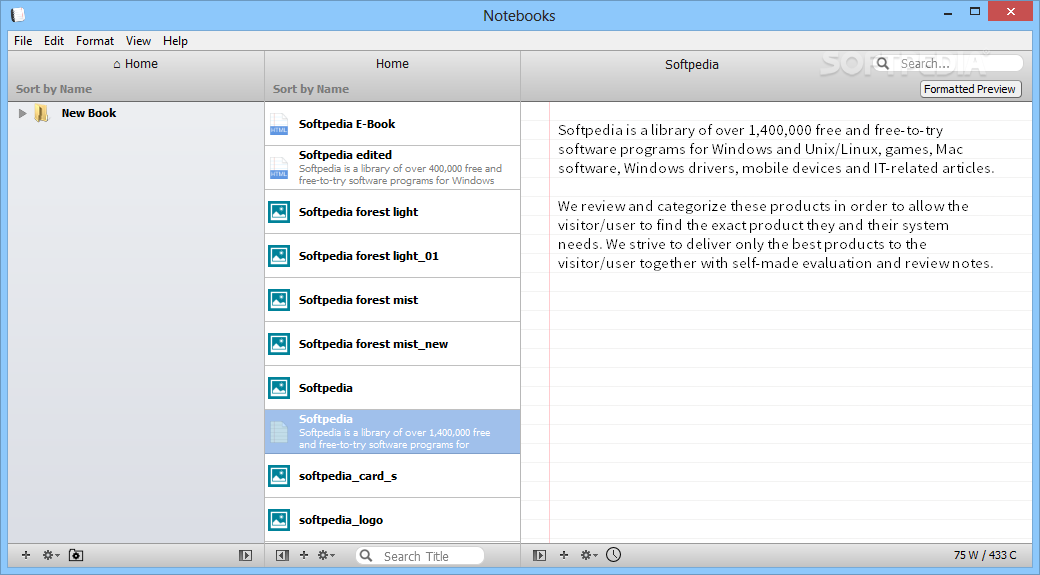
Task: Click the collapse toggle icon left of middle plus
Action: [x=282, y=555]
